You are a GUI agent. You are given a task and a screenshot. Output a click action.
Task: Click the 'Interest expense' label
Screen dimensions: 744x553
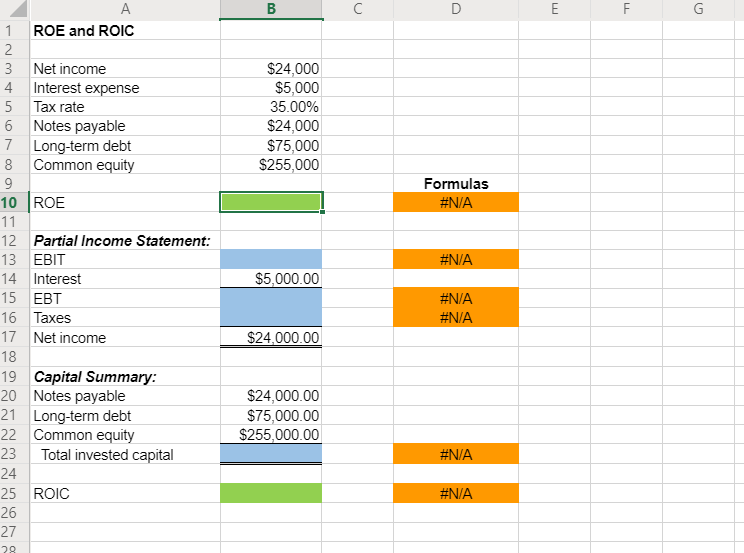pyautogui.click(x=86, y=88)
